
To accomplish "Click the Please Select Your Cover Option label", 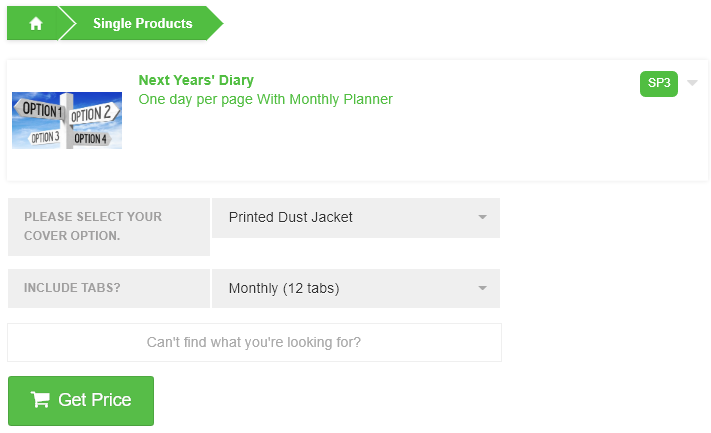I will [x=93, y=226].
